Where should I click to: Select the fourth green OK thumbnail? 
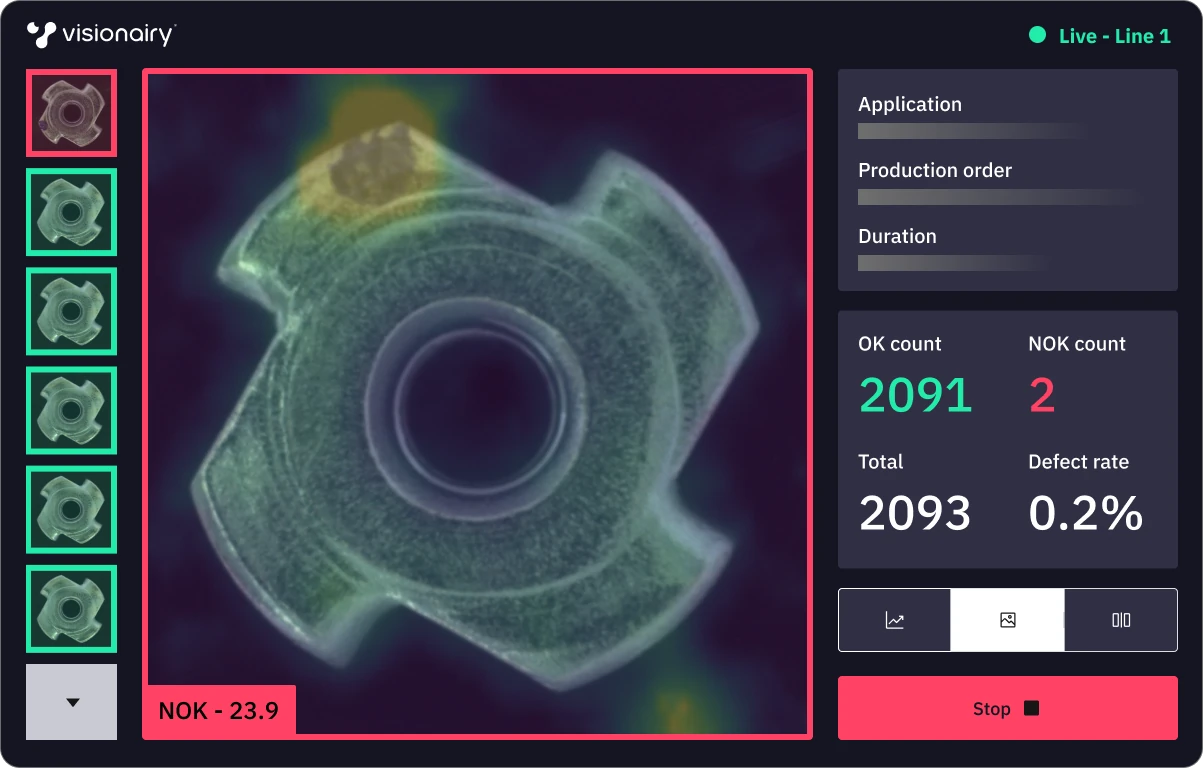point(71,510)
